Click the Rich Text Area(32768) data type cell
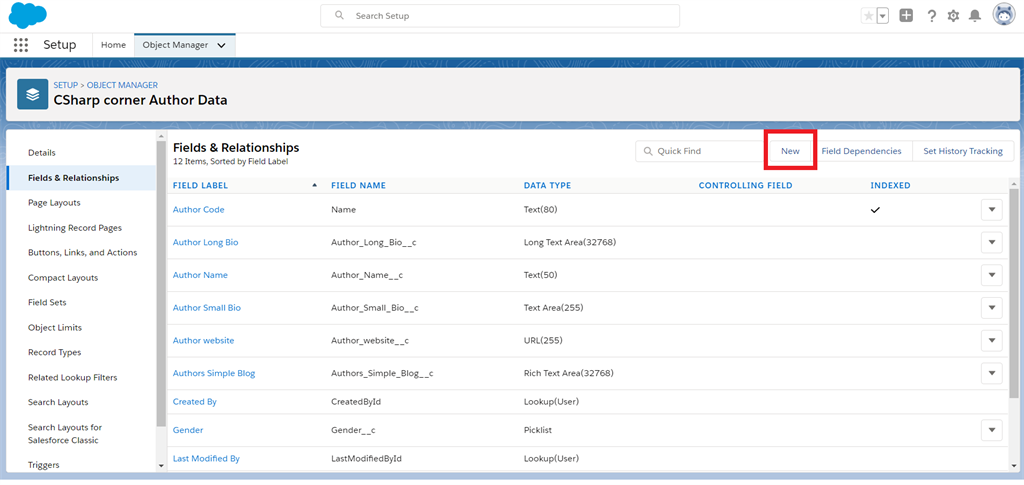Screen dimensions: 1024x485 (x=568, y=373)
